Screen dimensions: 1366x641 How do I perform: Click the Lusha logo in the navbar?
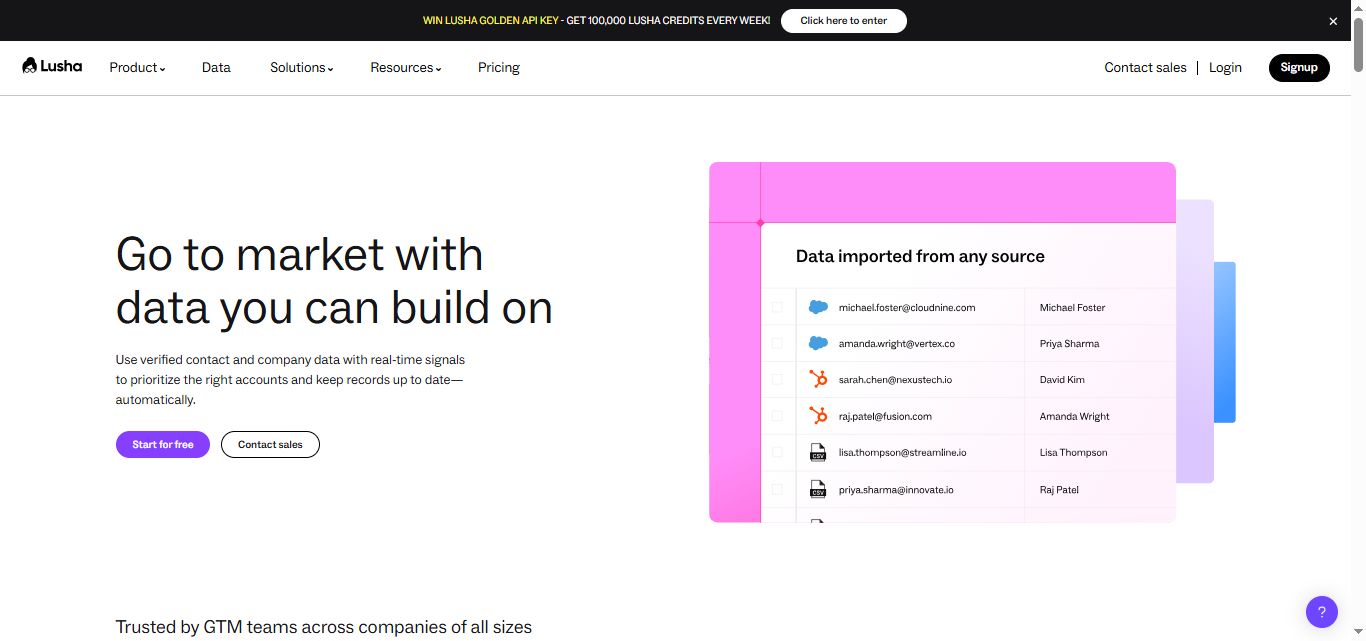(51, 66)
